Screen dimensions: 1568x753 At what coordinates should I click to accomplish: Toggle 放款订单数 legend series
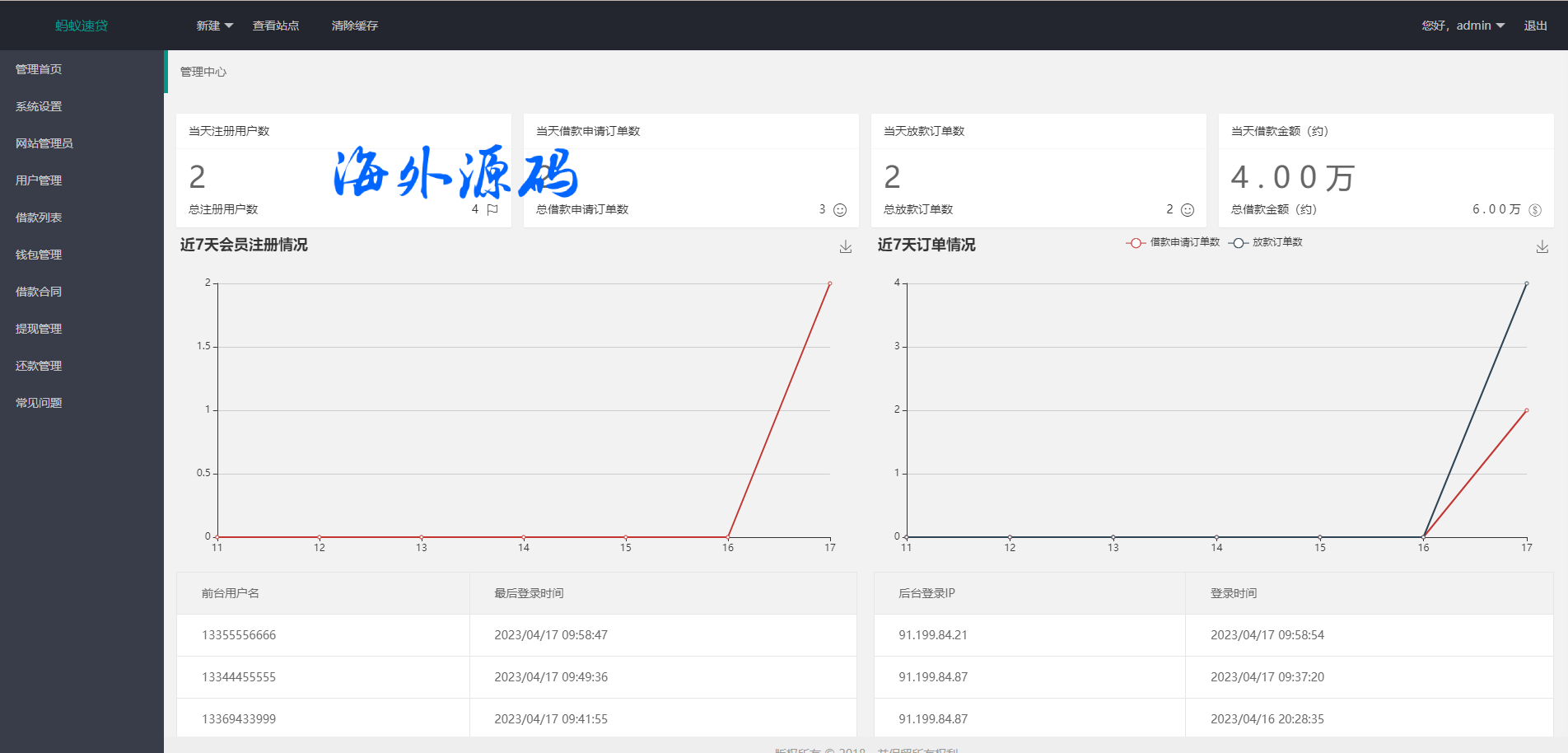(x=1267, y=242)
